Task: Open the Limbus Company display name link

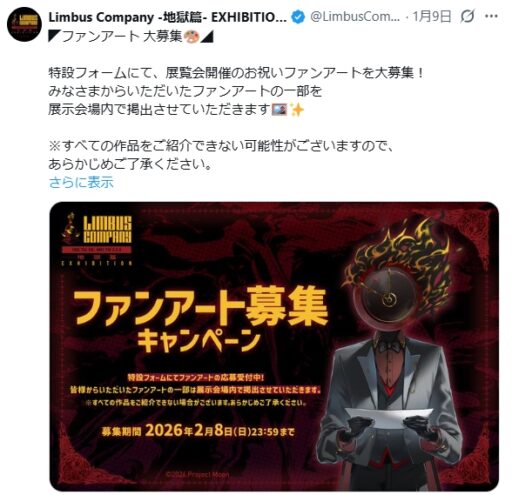Action: pyautogui.click(x=168, y=17)
